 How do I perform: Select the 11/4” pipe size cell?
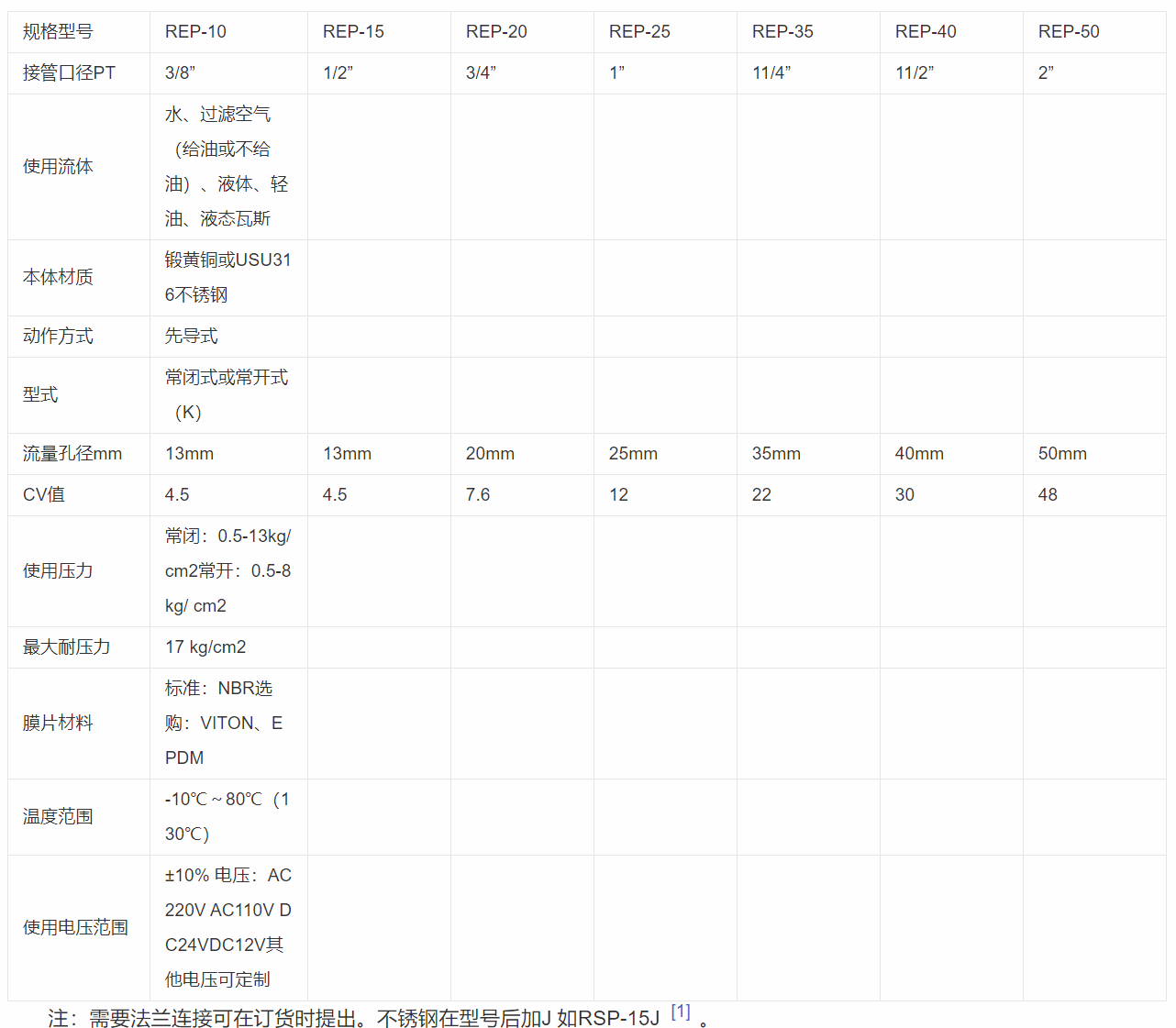tap(771, 73)
